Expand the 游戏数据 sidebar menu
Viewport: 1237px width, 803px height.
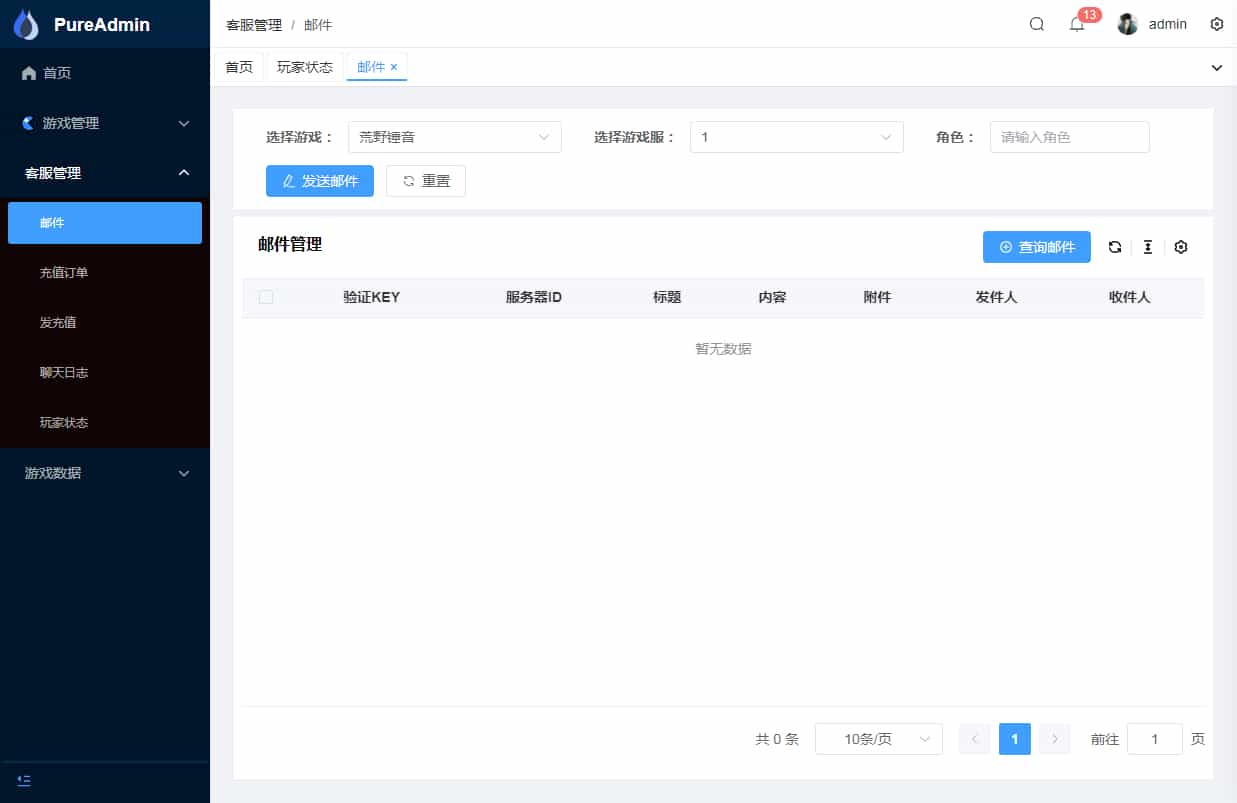(x=105, y=473)
